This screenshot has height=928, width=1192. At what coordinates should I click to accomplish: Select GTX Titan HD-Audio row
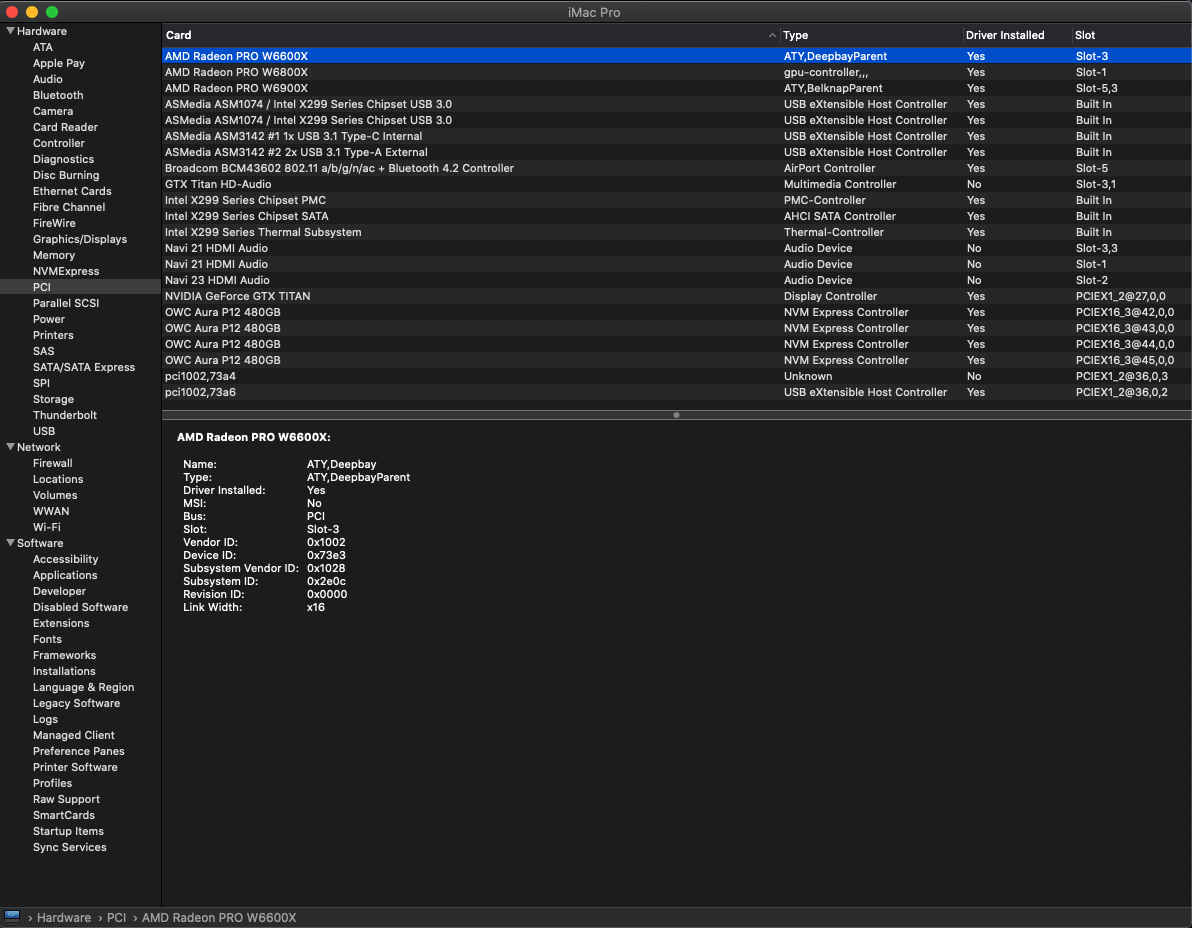point(677,184)
